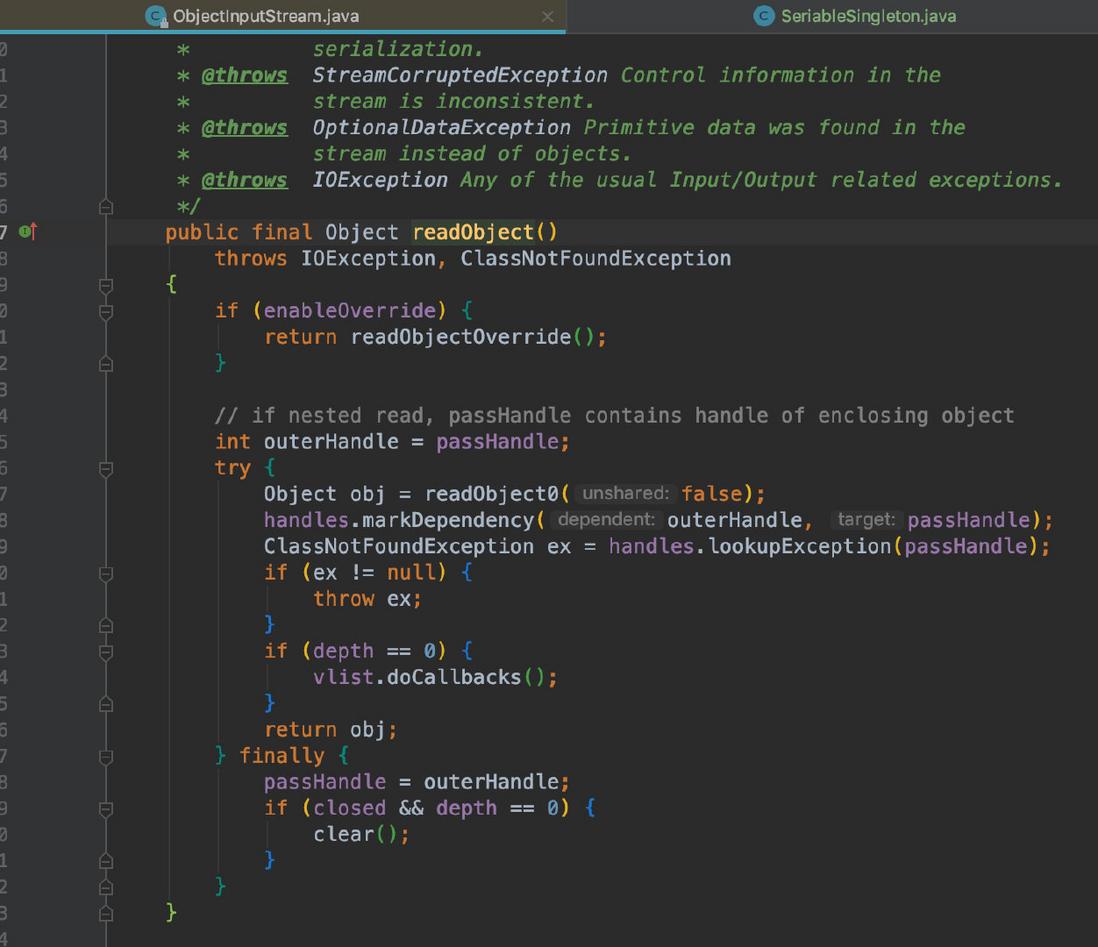Click the class icon on ObjectInputStream.java tab
Screen dimensions: 1098x947
155,16
